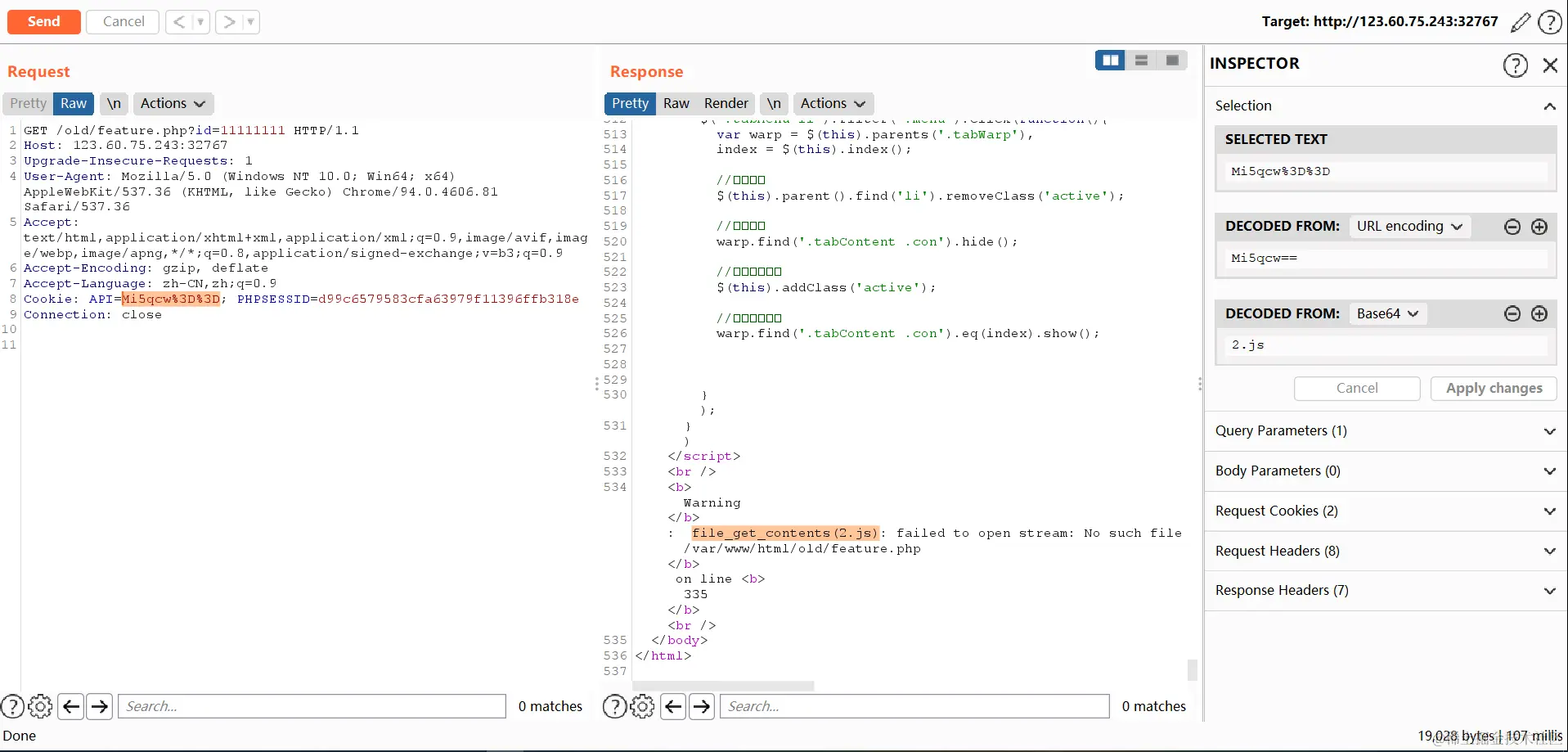Switch request view to Pretty tab

pos(29,104)
